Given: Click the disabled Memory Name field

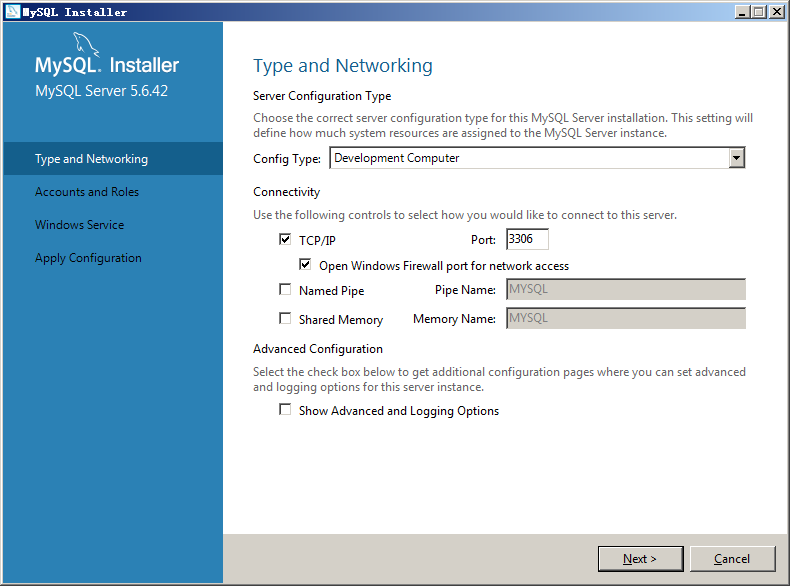Looking at the screenshot, I should click(x=626, y=318).
